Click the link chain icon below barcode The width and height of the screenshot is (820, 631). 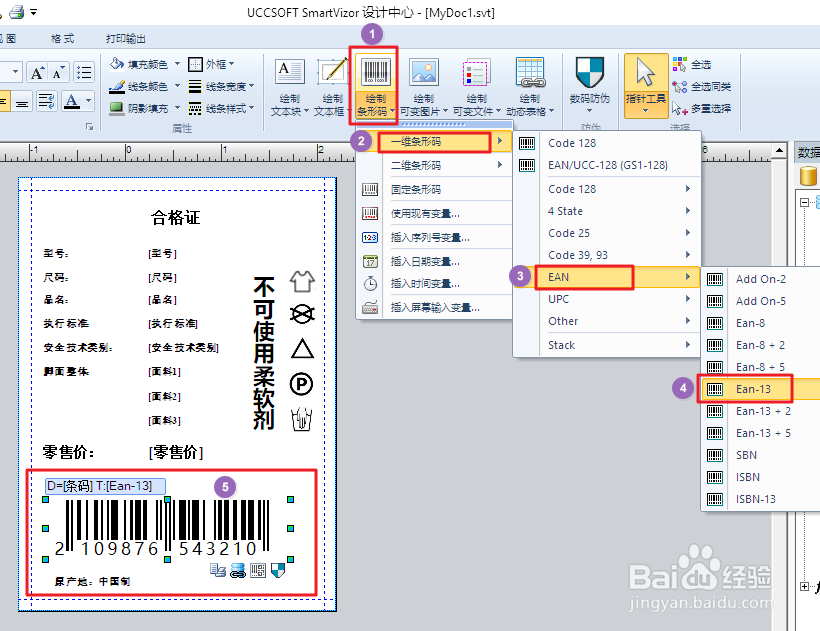(x=238, y=570)
